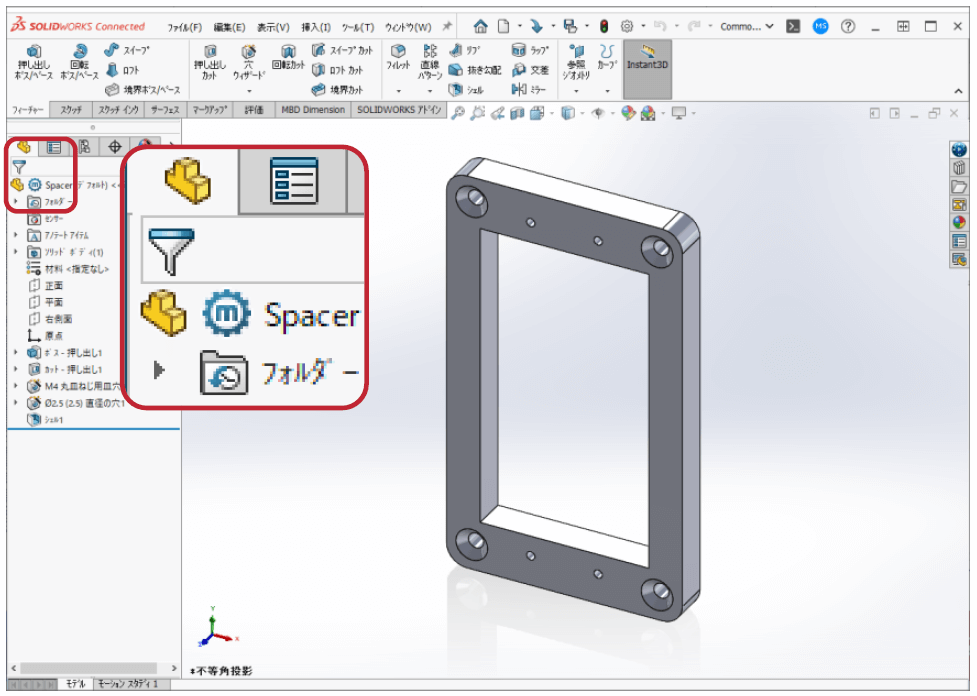Select the 押し出しカット extruded cut tool
The height and width of the screenshot is (696, 977).
coord(210,62)
